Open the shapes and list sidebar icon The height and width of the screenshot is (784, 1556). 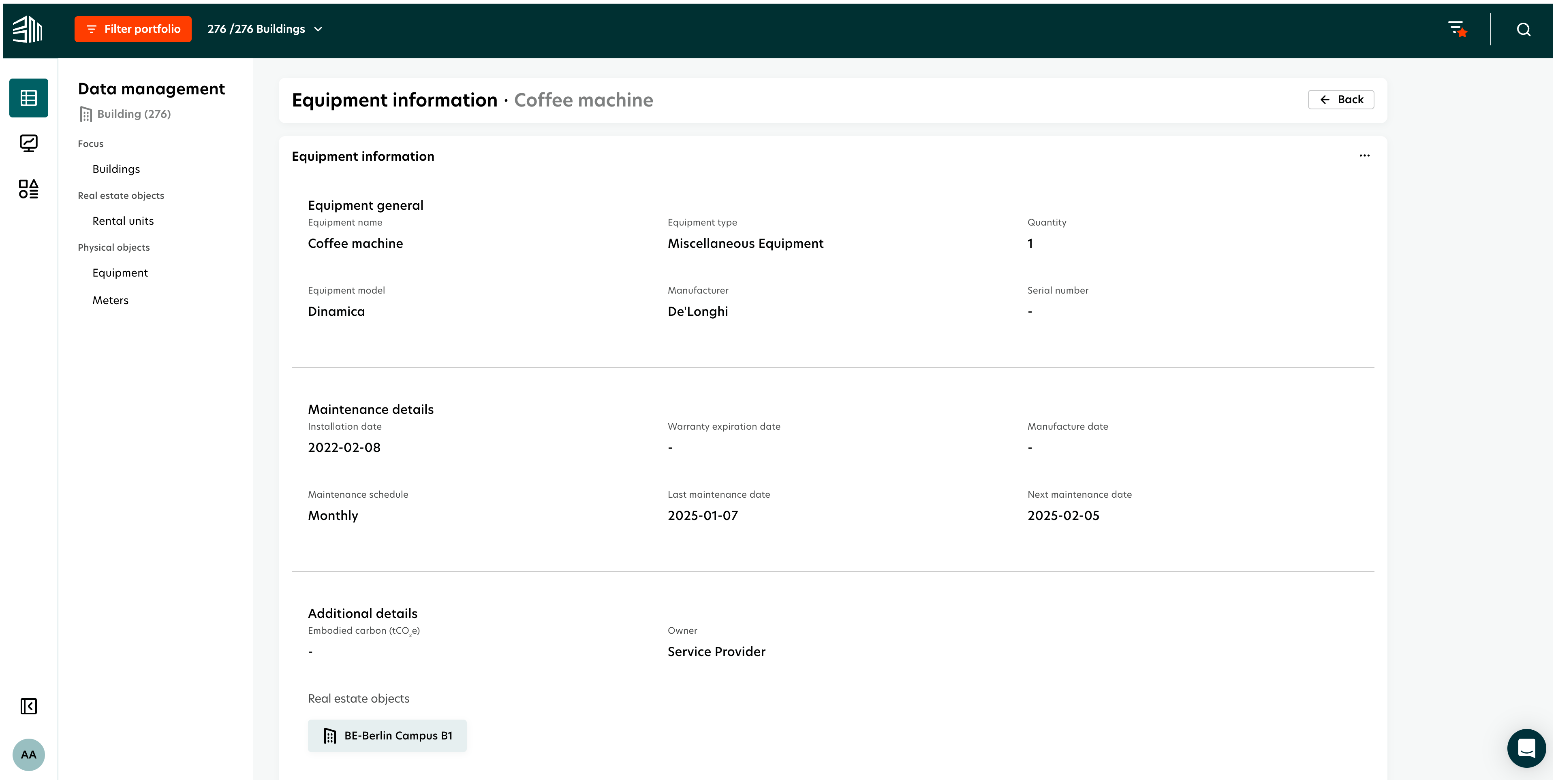(28, 189)
